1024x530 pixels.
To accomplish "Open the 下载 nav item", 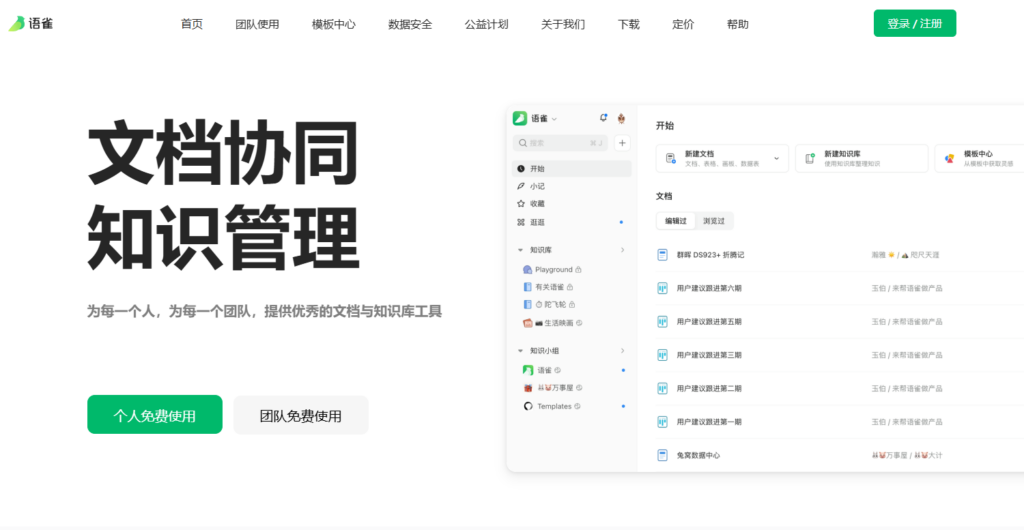I will [x=629, y=24].
